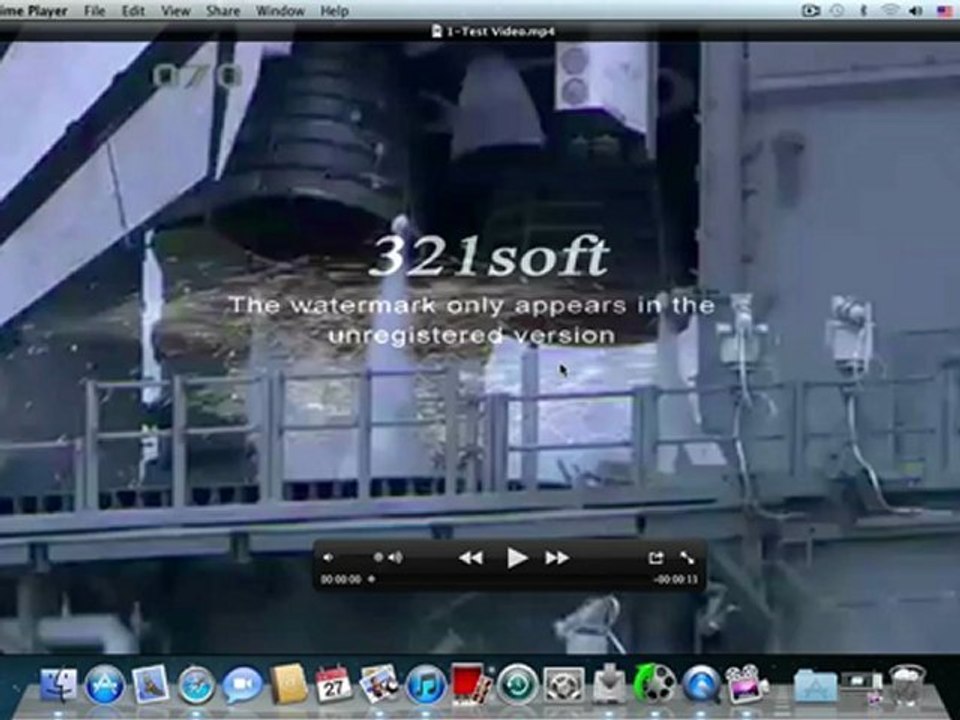Open Time Machine menu bar icon
This screenshot has width=960, height=720.
click(x=837, y=10)
